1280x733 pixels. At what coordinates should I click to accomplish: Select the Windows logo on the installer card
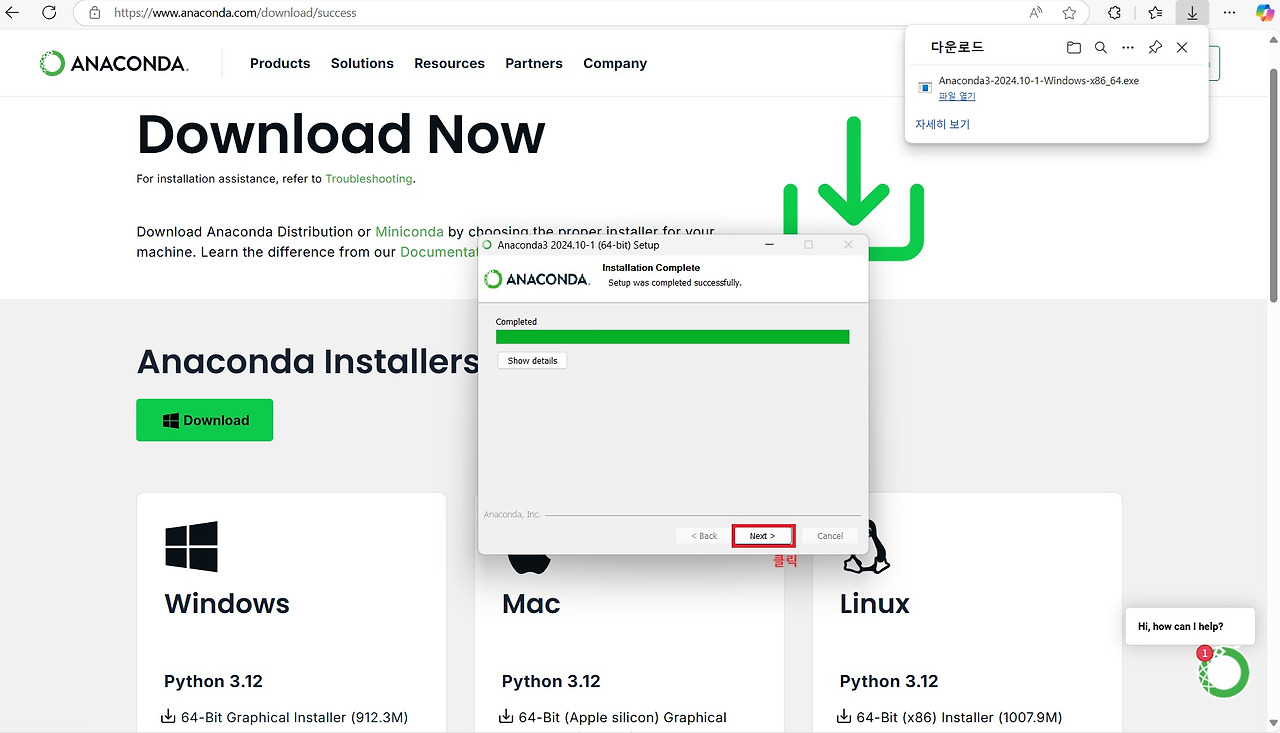pyautogui.click(x=190, y=545)
